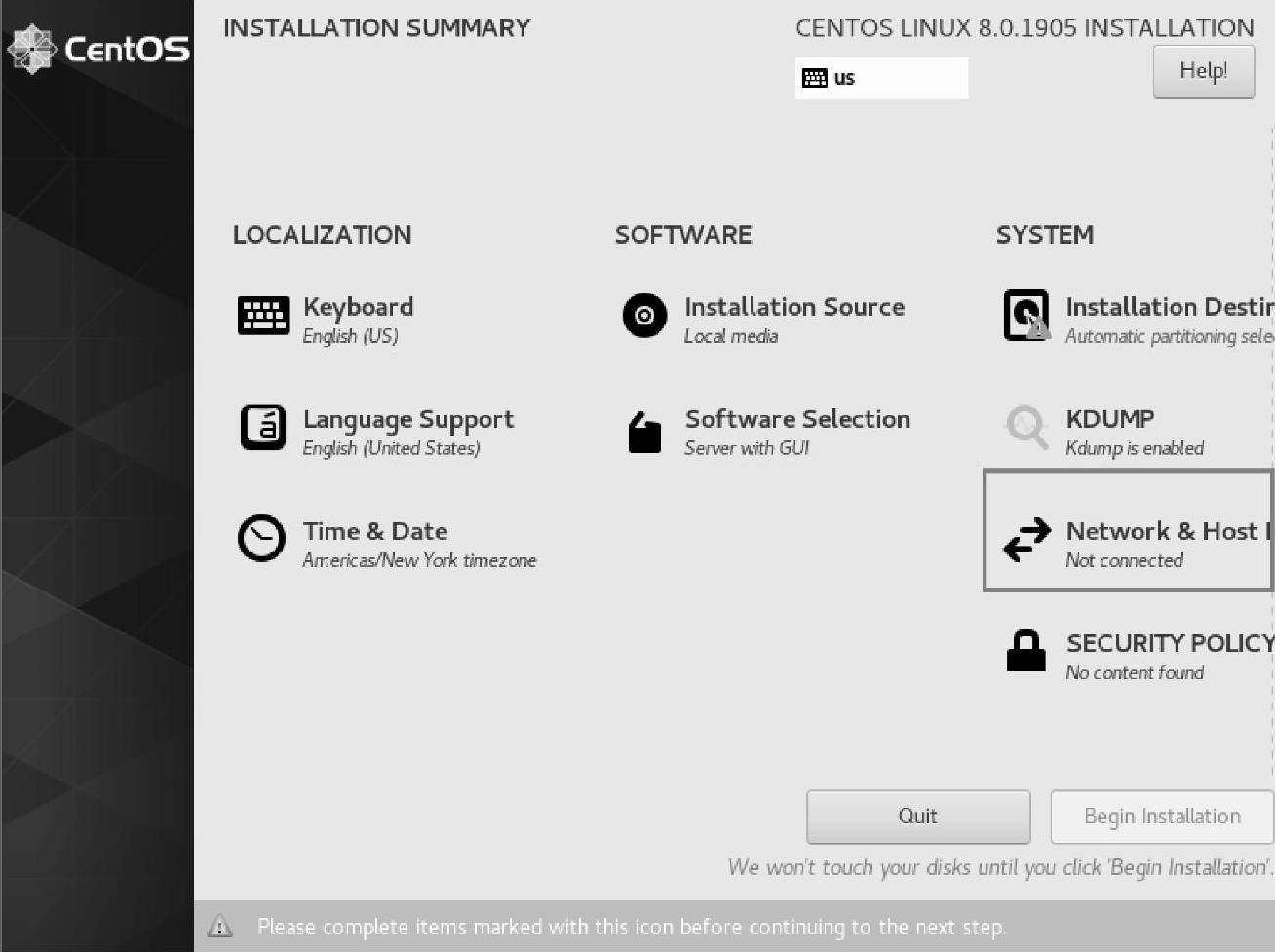Click the keyboard icon in us layout indicator
Screen dimensions: 1275x952
815,78
